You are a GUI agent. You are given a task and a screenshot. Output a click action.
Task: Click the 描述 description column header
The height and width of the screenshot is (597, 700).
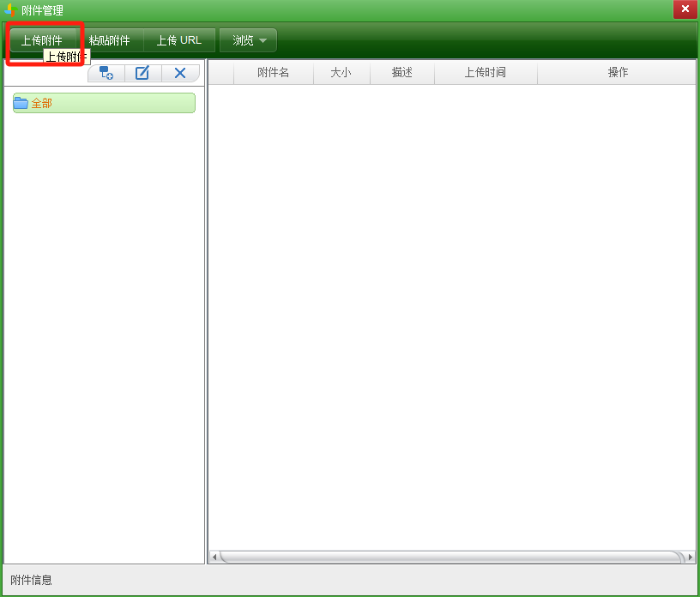pyautogui.click(x=402, y=73)
